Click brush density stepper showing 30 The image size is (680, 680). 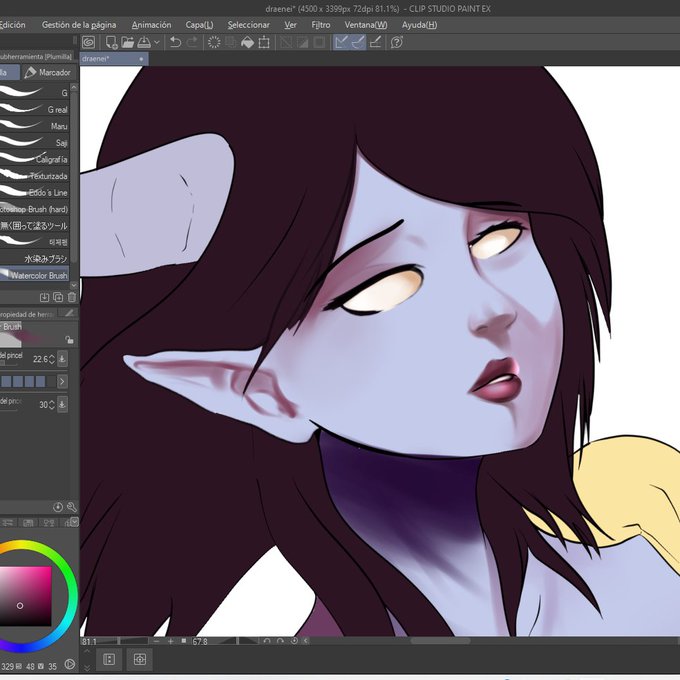pyautogui.click(x=52, y=405)
